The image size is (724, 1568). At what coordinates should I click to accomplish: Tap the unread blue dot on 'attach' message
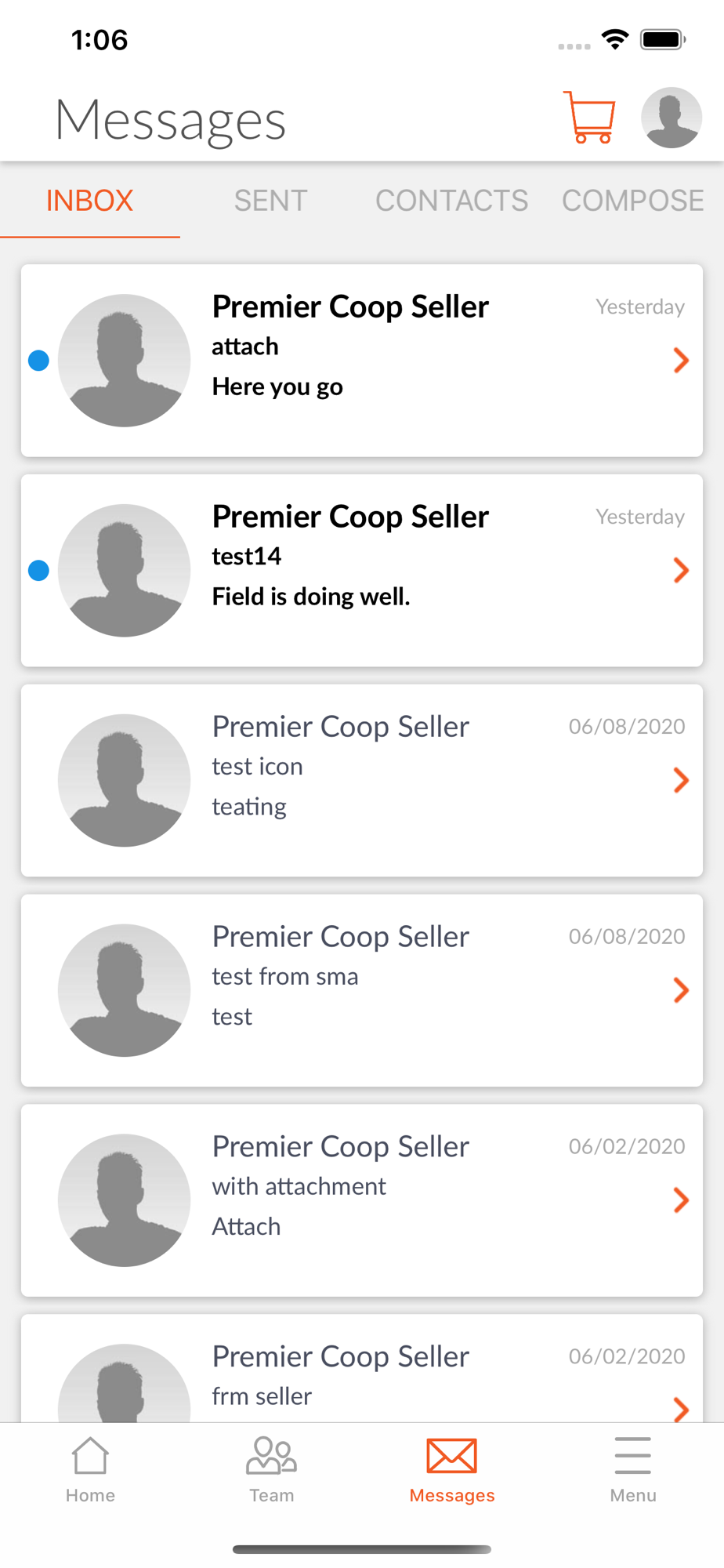(x=38, y=361)
